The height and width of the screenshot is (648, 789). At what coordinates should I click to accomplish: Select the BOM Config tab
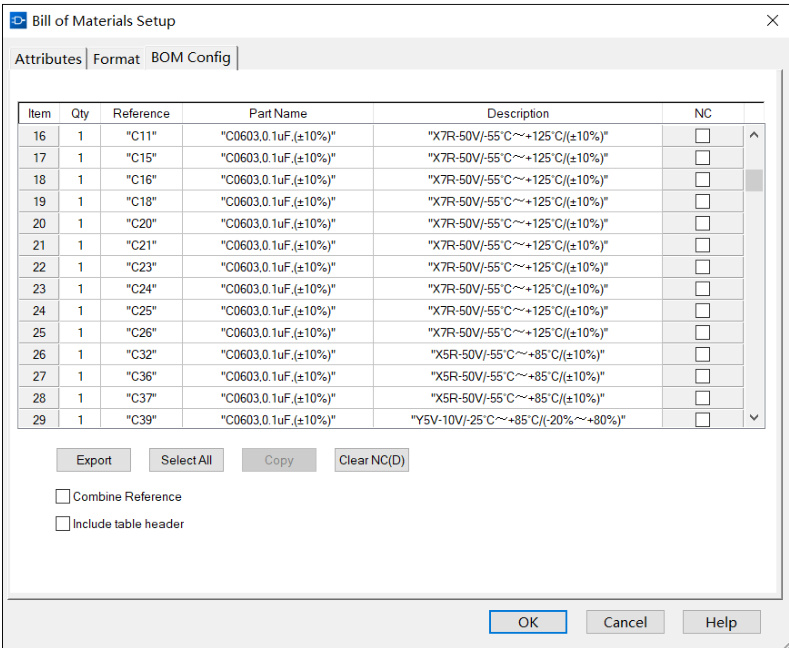point(191,58)
